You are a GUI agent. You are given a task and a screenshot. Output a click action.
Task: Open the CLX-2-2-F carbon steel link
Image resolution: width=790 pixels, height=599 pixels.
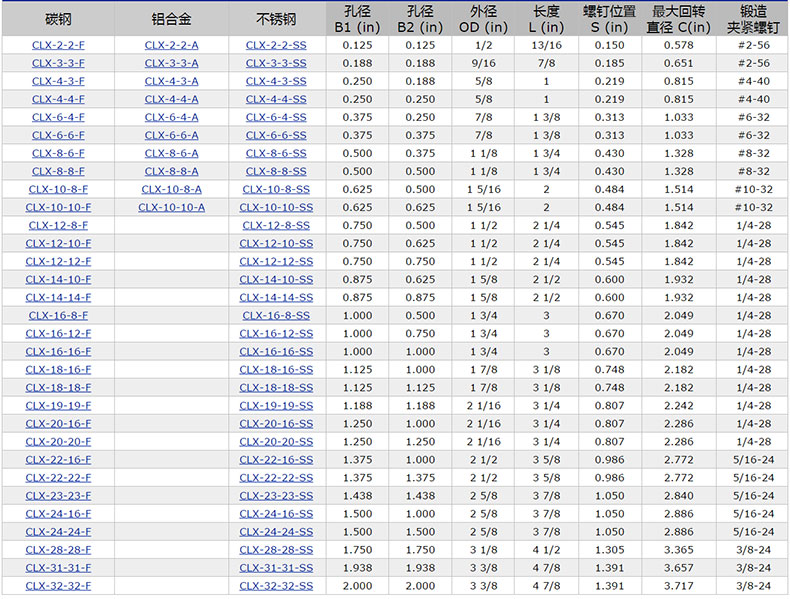(58, 45)
